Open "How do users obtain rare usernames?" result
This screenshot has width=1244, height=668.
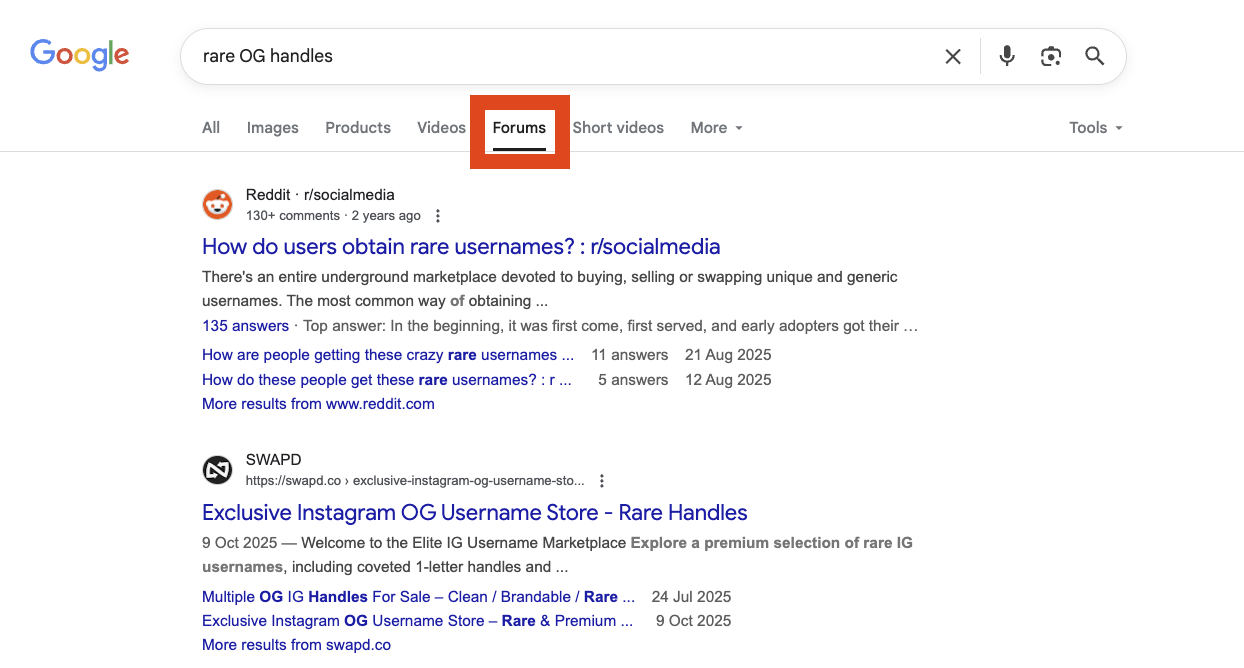tap(461, 247)
